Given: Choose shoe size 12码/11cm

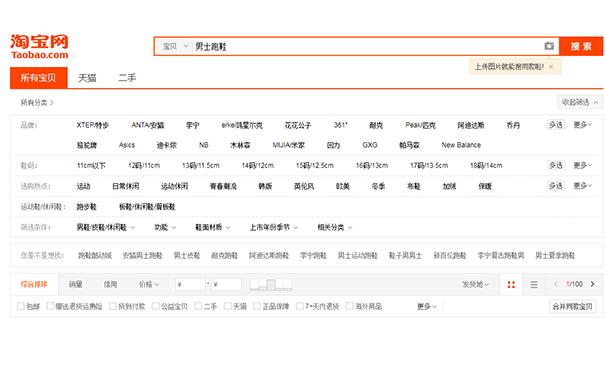Looking at the screenshot, I should (x=144, y=166).
